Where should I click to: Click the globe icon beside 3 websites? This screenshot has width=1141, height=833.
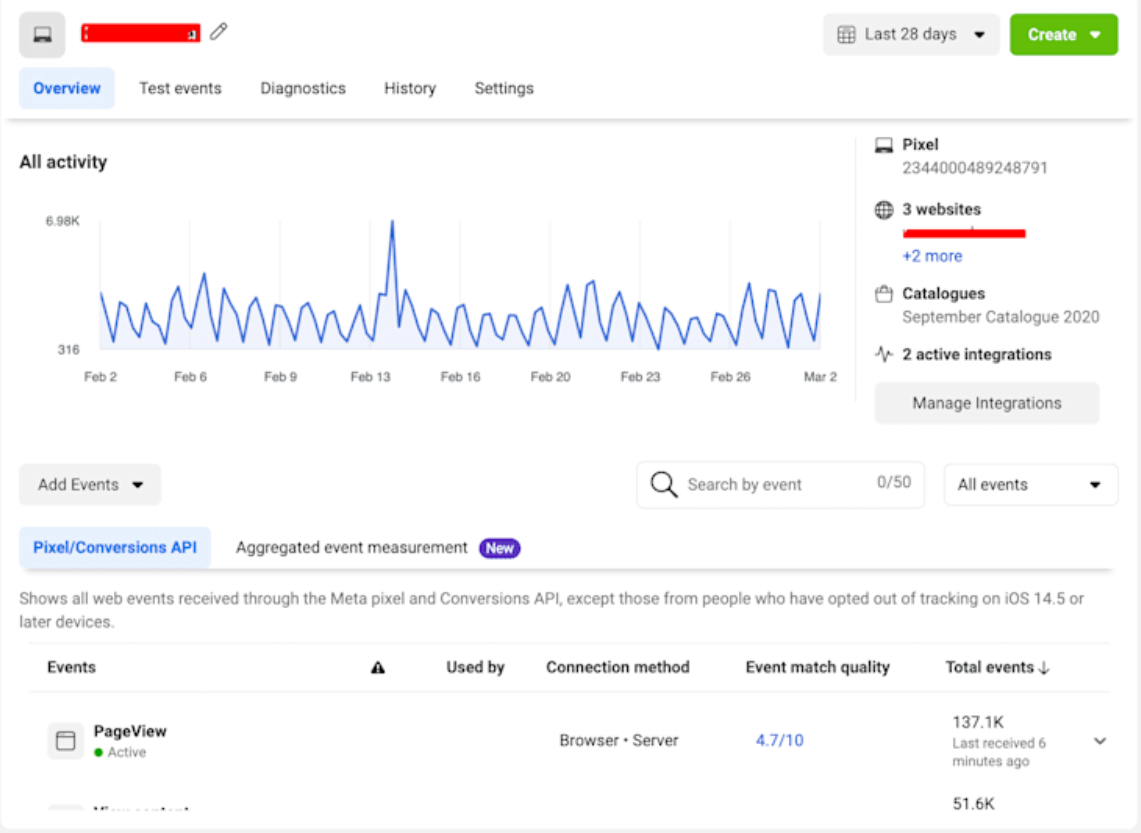pos(884,210)
